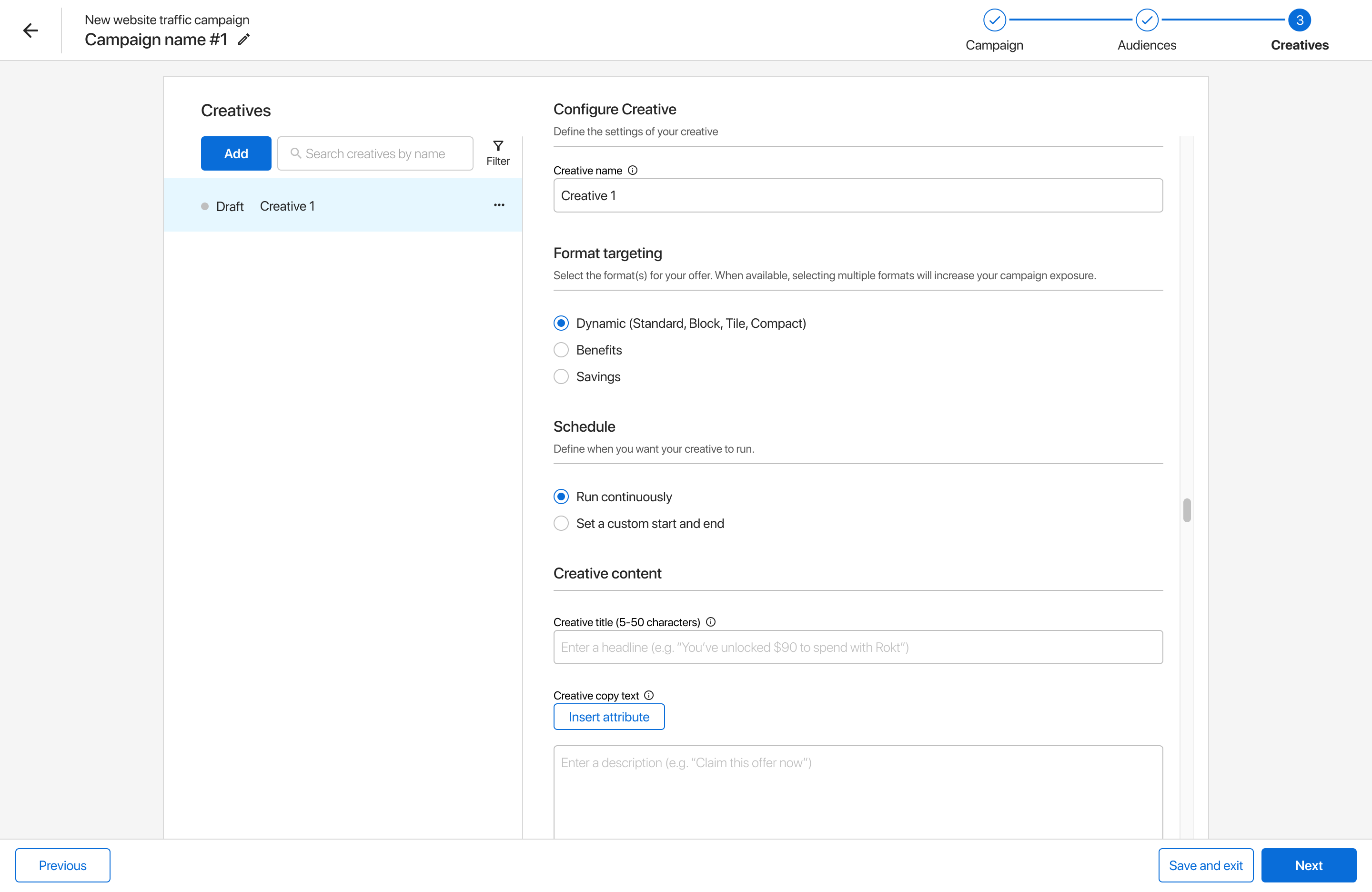Select the Creative 1 draft row
The width and height of the screenshot is (1372, 892).
(343, 205)
